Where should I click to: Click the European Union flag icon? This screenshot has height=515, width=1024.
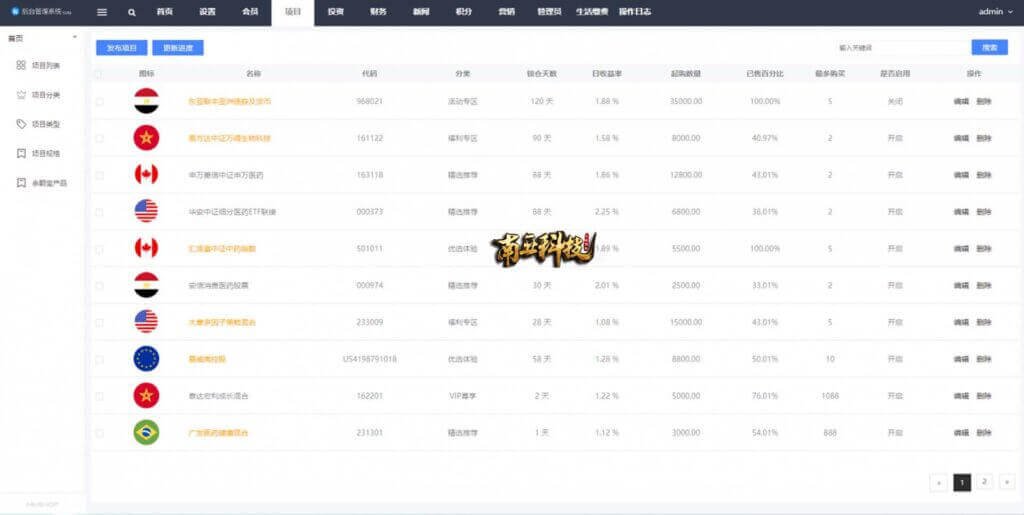click(146, 359)
